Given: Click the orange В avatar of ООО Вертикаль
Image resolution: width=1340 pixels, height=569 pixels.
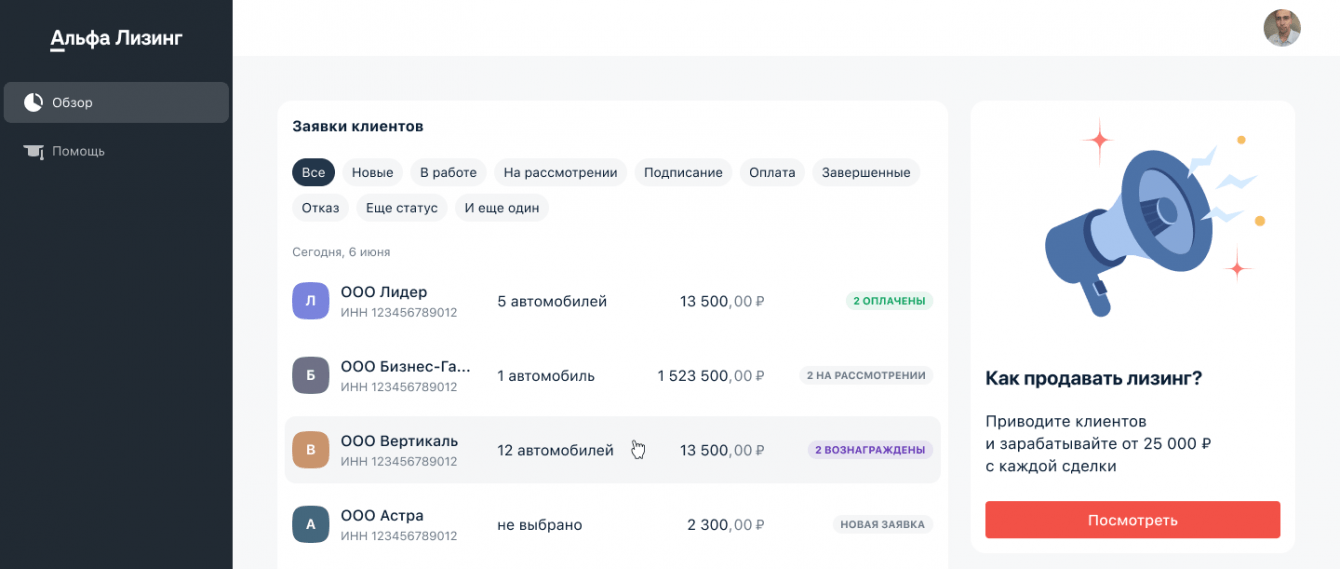Looking at the screenshot, I should click(310, 450).
